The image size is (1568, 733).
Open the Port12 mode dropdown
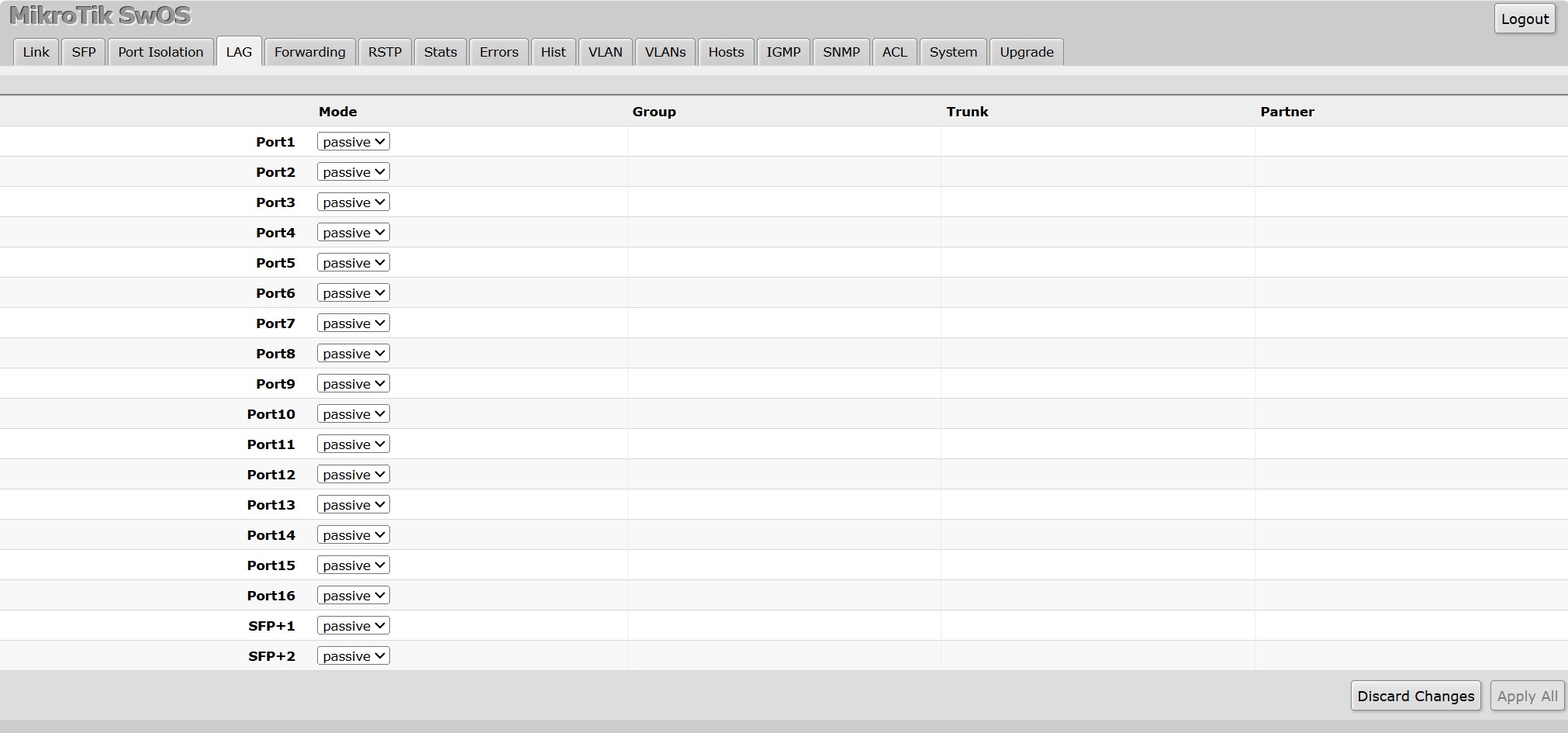pyautogui.click(x=354, y=475)
